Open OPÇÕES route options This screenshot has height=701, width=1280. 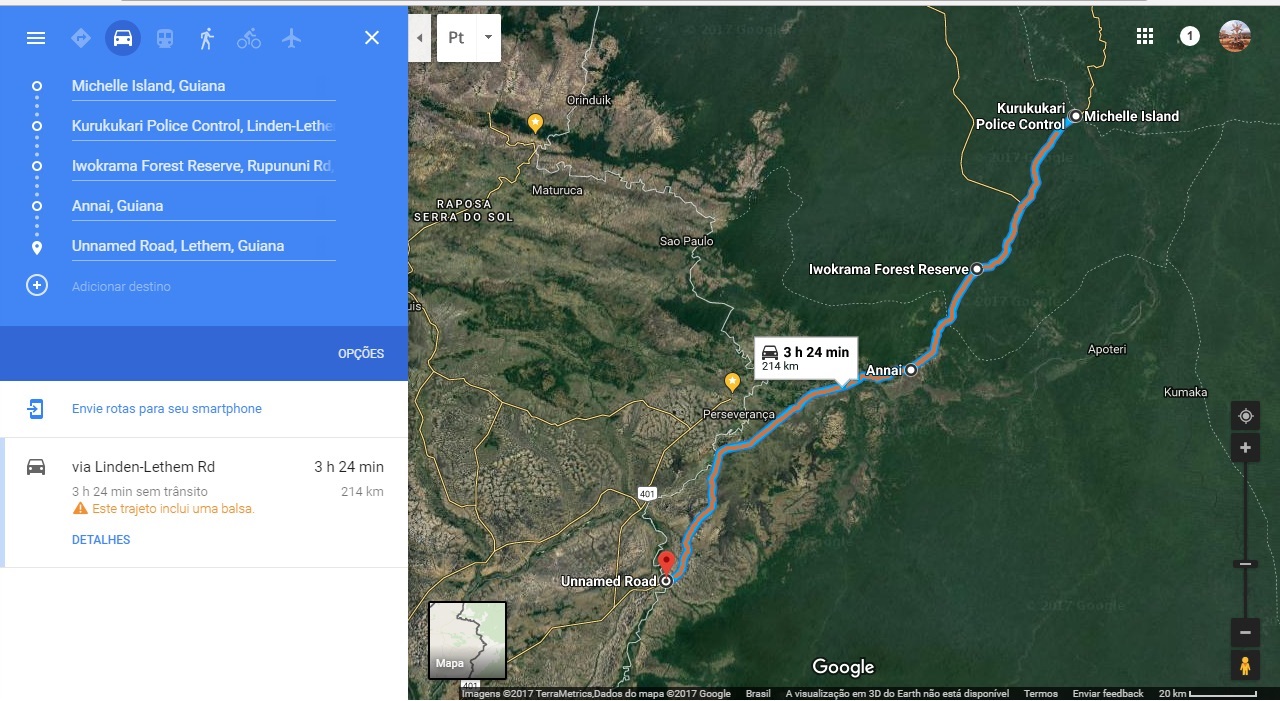(361, 354)
